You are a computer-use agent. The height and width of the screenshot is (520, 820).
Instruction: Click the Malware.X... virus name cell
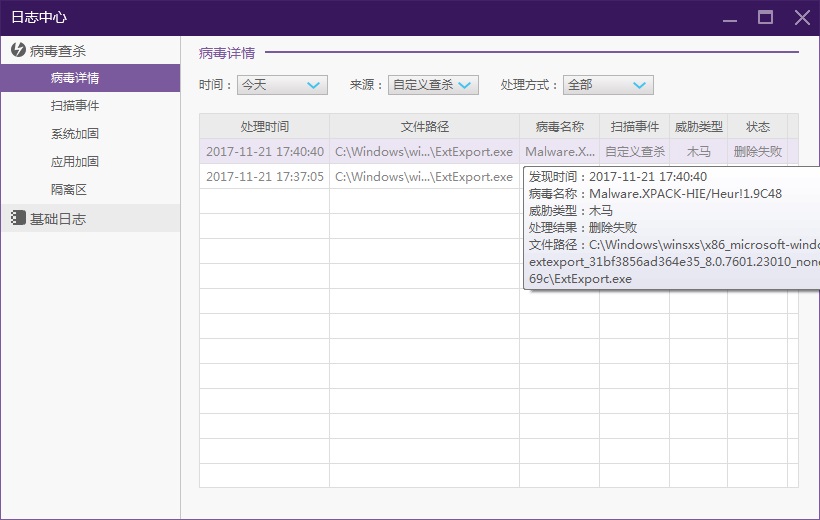(x=560, y=152)
